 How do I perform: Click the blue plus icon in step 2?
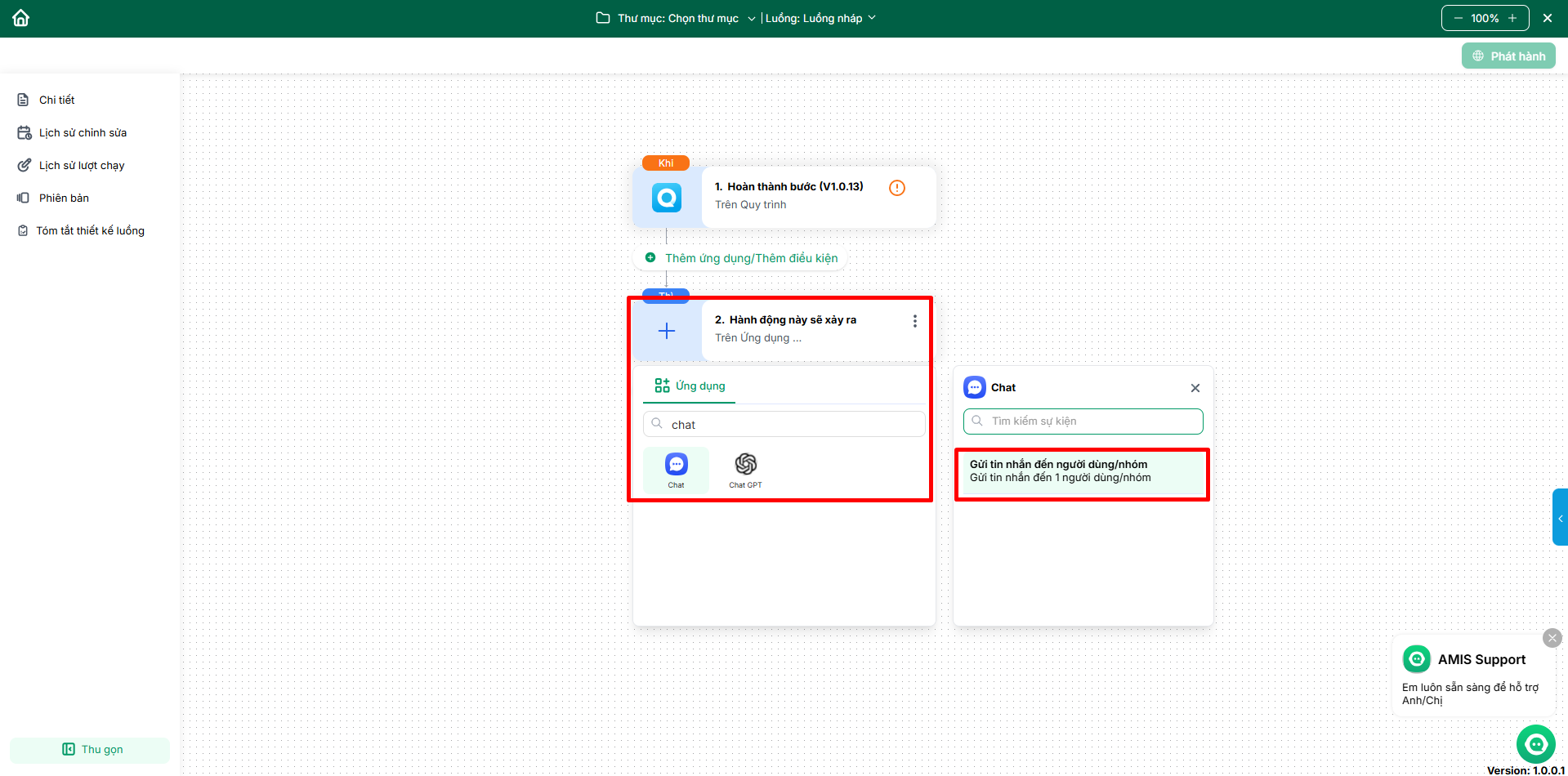[667, 331]
